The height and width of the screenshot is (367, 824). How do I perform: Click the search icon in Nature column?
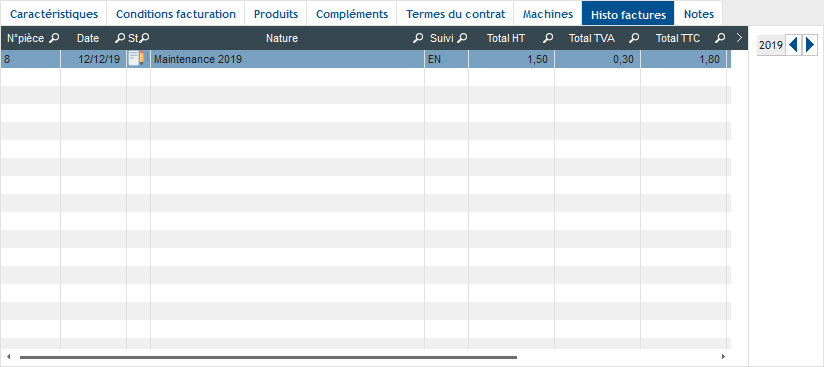[418, 38]
